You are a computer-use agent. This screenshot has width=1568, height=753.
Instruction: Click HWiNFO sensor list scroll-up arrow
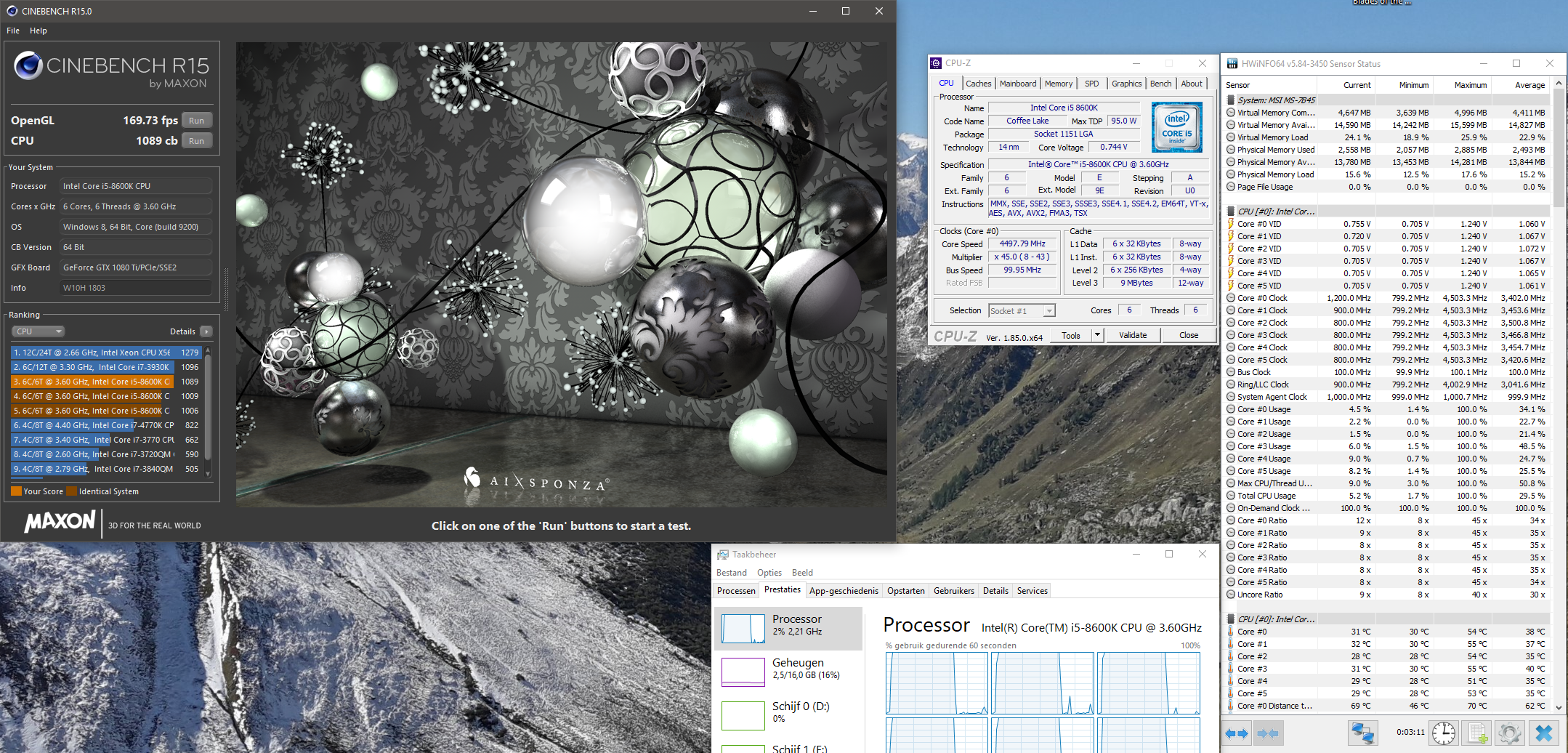[1559, 84]
